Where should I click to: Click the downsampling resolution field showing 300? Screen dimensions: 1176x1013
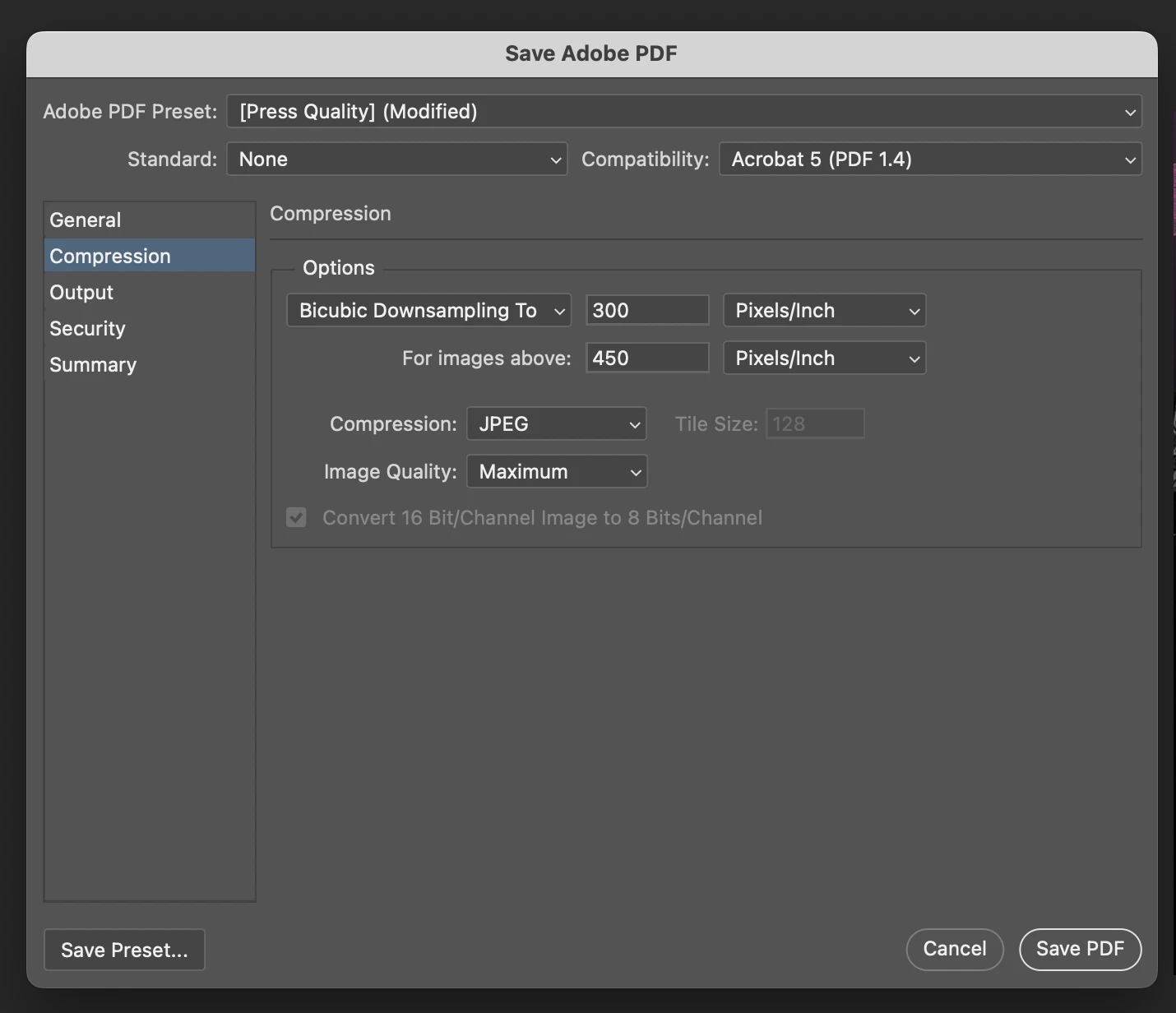(647, 310)
